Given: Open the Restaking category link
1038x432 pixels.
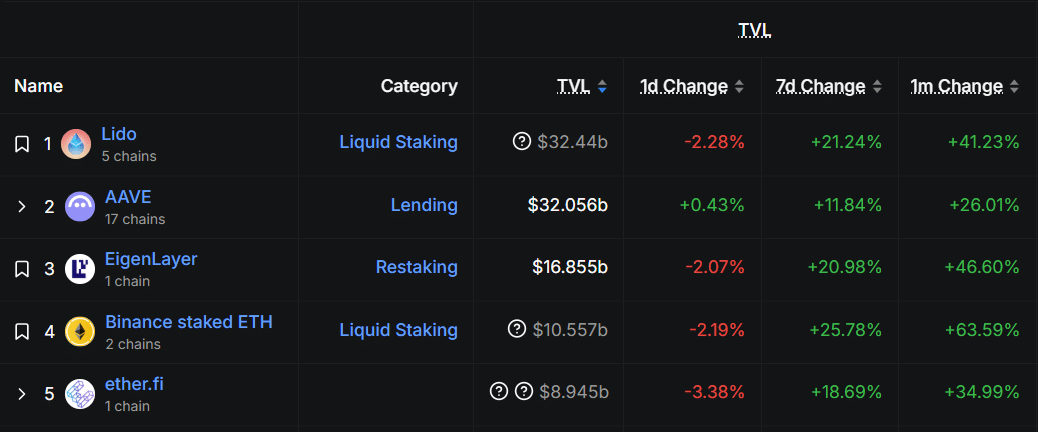Looking at the screenshot, I should (x=416, y=267).
